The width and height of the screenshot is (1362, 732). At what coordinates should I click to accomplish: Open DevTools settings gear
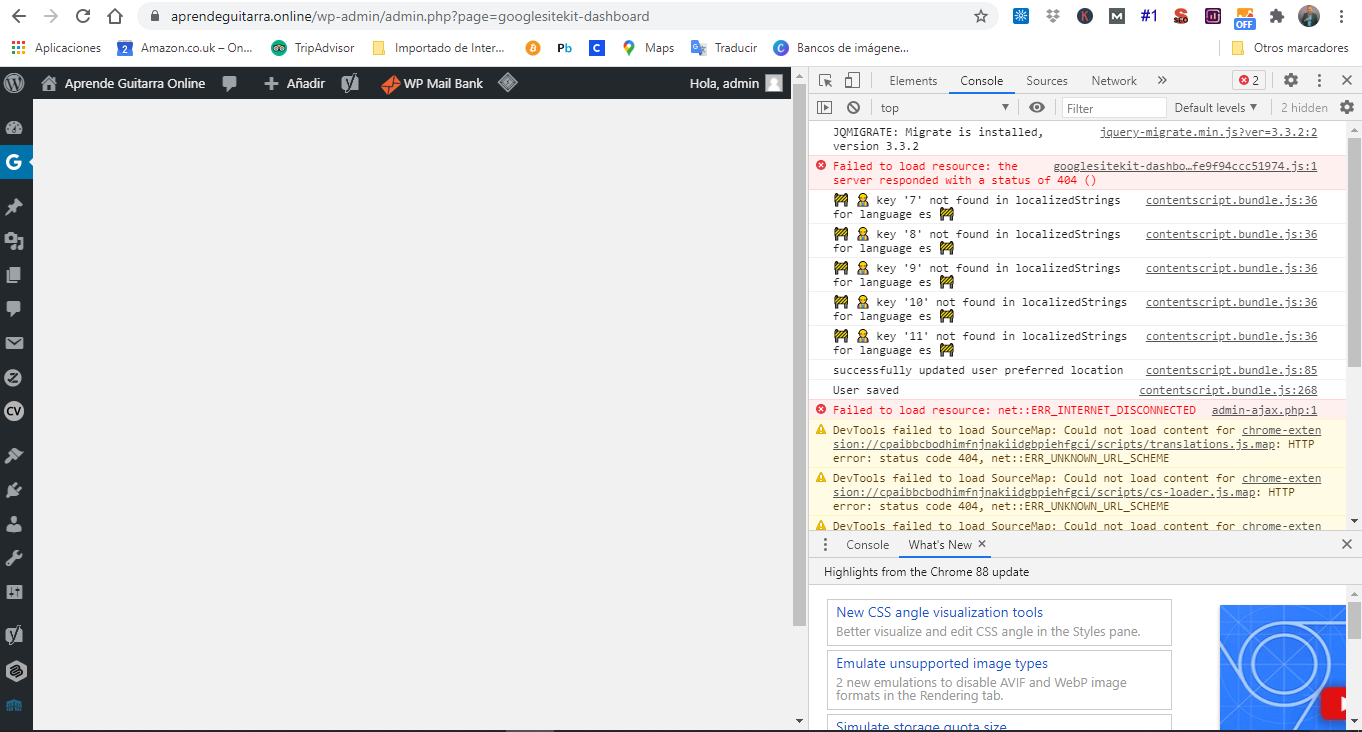click(1291, 81)
